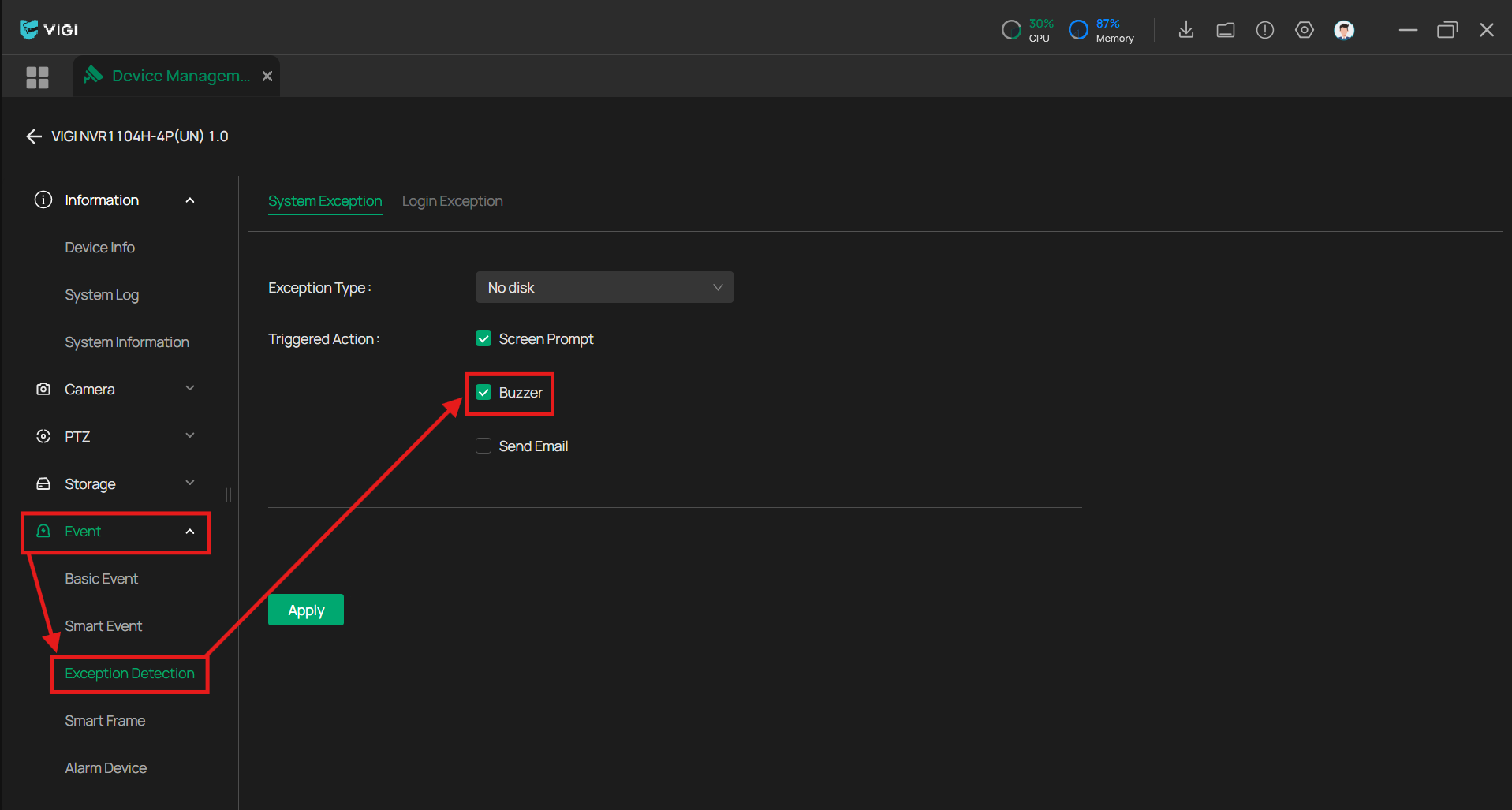Screen dimensions: 1512x810
Task: Click the screen display icon in header
Action: tap(1226, 30)
